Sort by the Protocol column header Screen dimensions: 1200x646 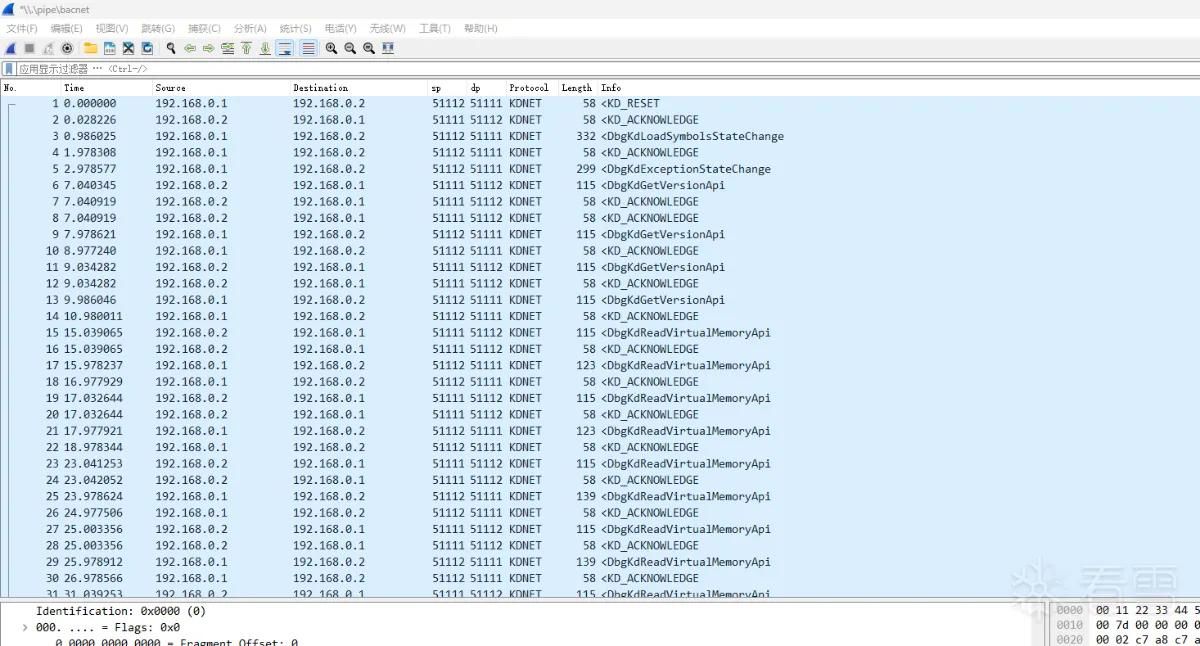coord(529,88)
